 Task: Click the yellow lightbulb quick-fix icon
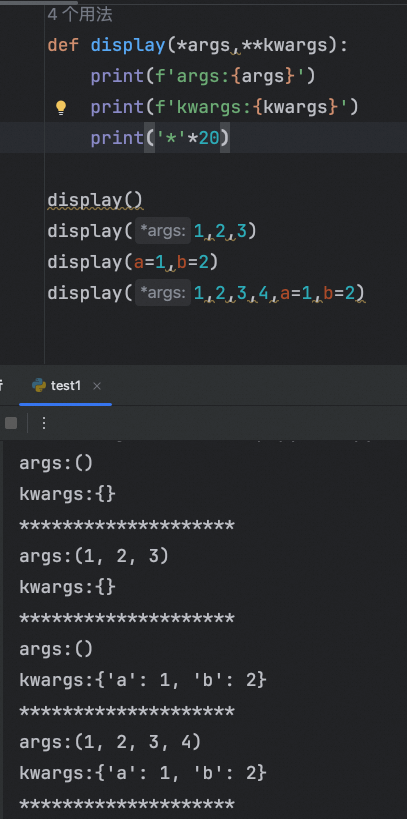[61, 108]
